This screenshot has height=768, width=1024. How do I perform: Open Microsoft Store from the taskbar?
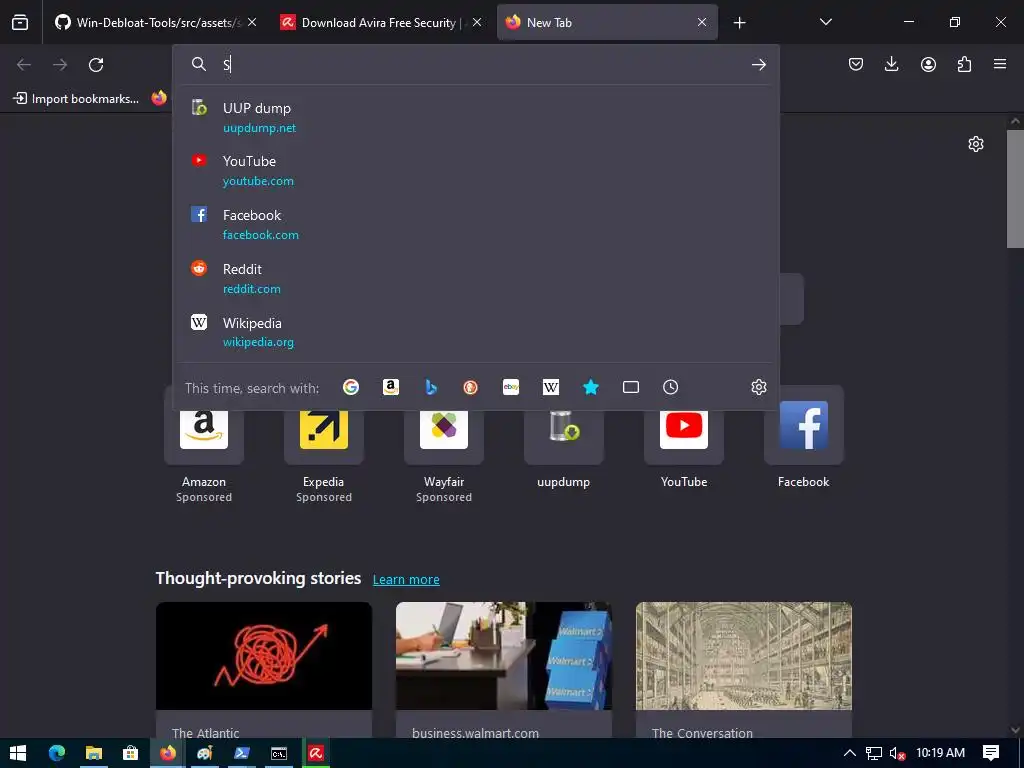pos(131,753)
